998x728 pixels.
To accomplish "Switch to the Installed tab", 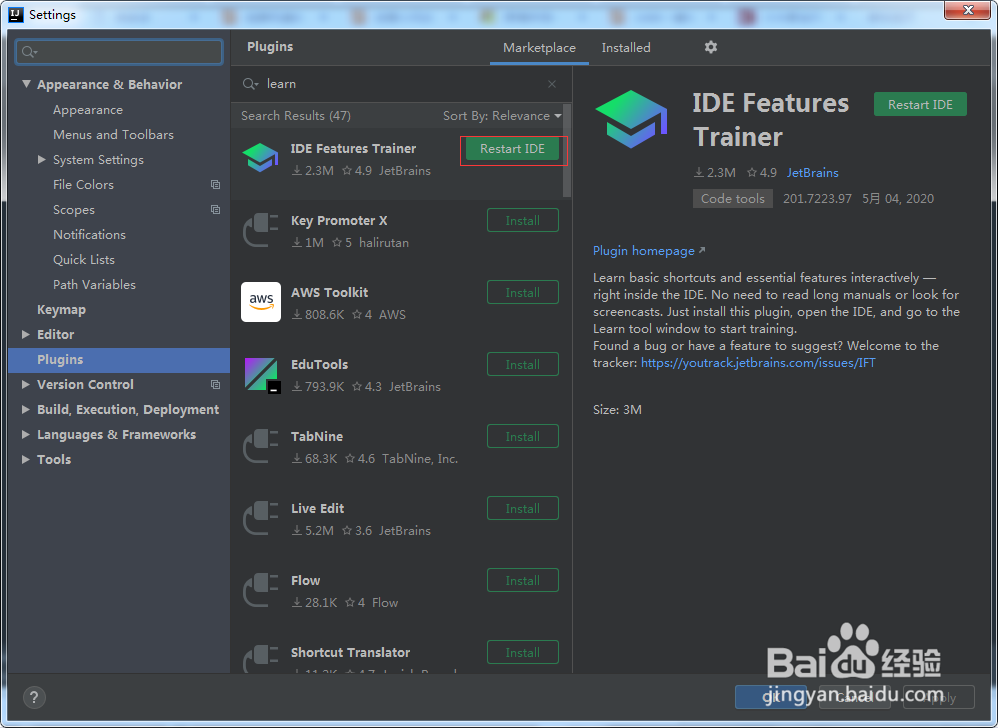I will (626, 48).
